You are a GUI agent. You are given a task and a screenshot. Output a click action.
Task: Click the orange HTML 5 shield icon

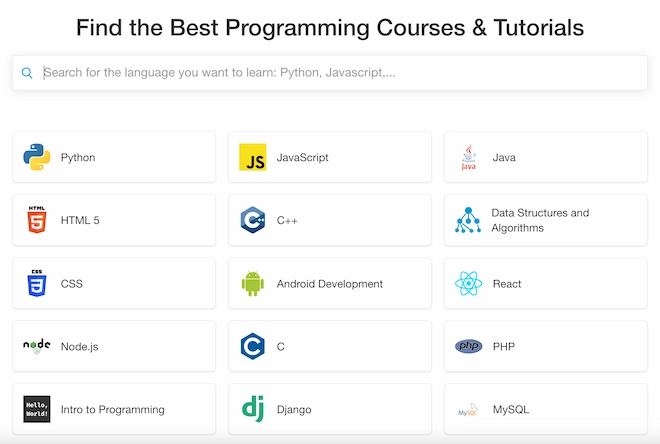point(37,220)
